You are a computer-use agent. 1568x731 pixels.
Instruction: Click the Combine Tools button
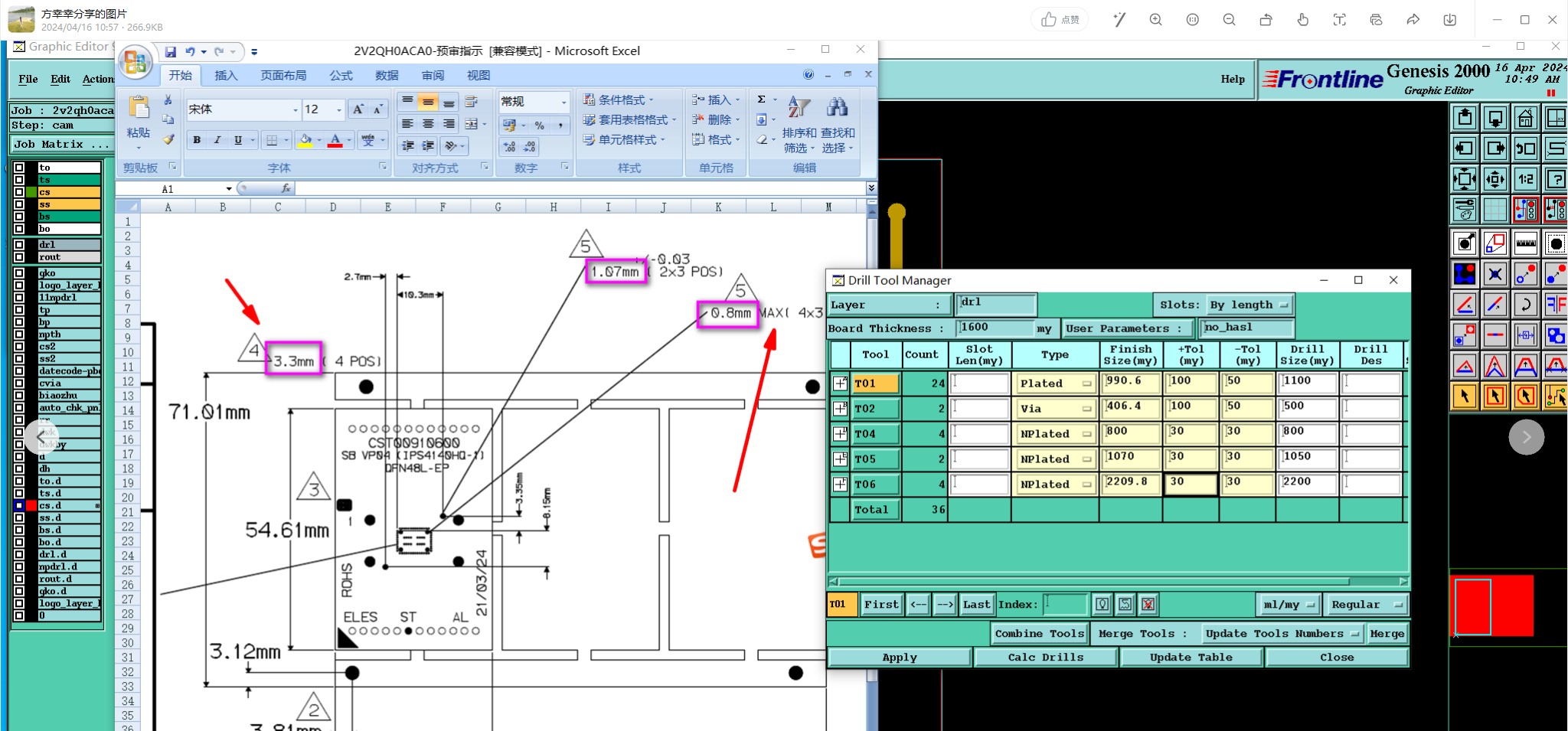pyautogui.click(x=1040, y=634)
